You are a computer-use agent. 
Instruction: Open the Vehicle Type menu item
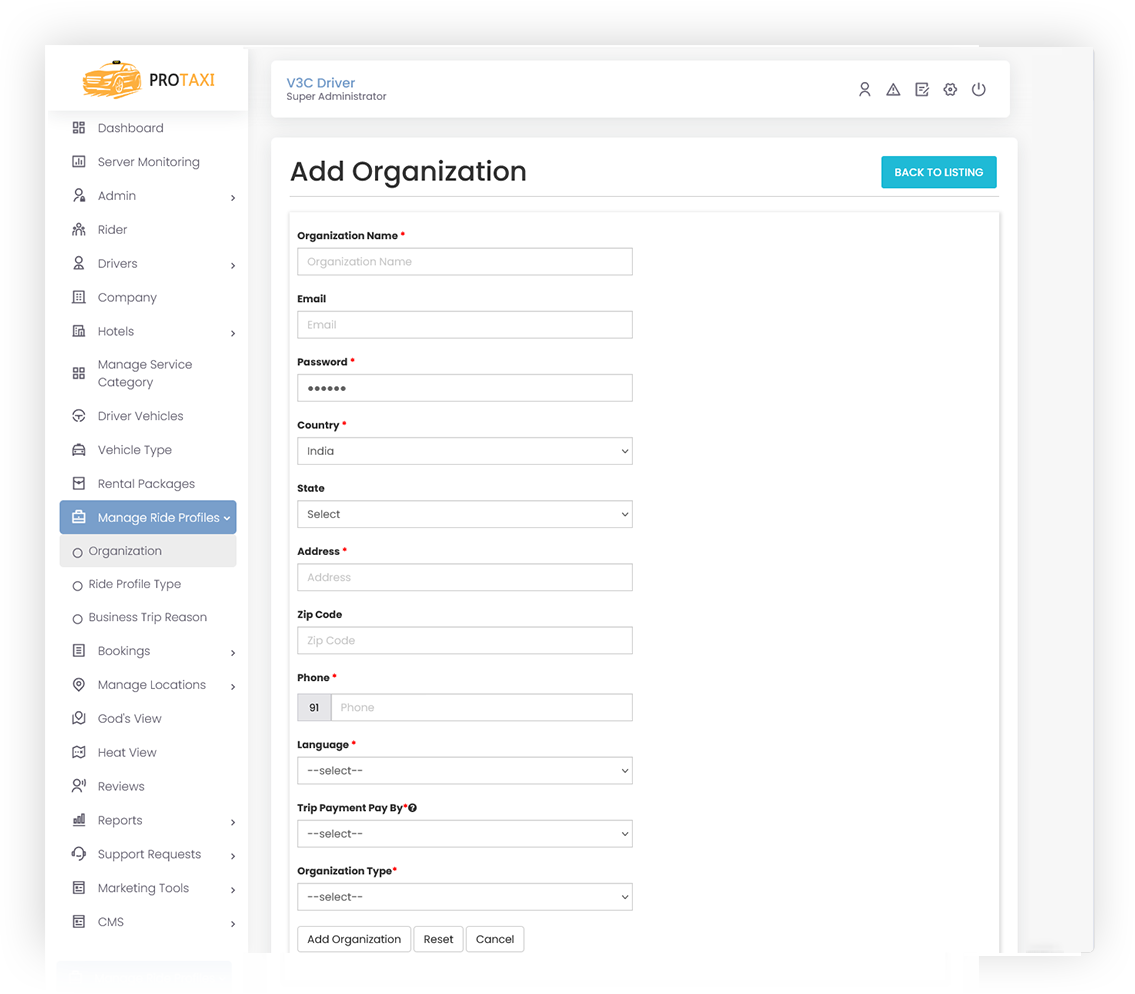click(148, 450)
